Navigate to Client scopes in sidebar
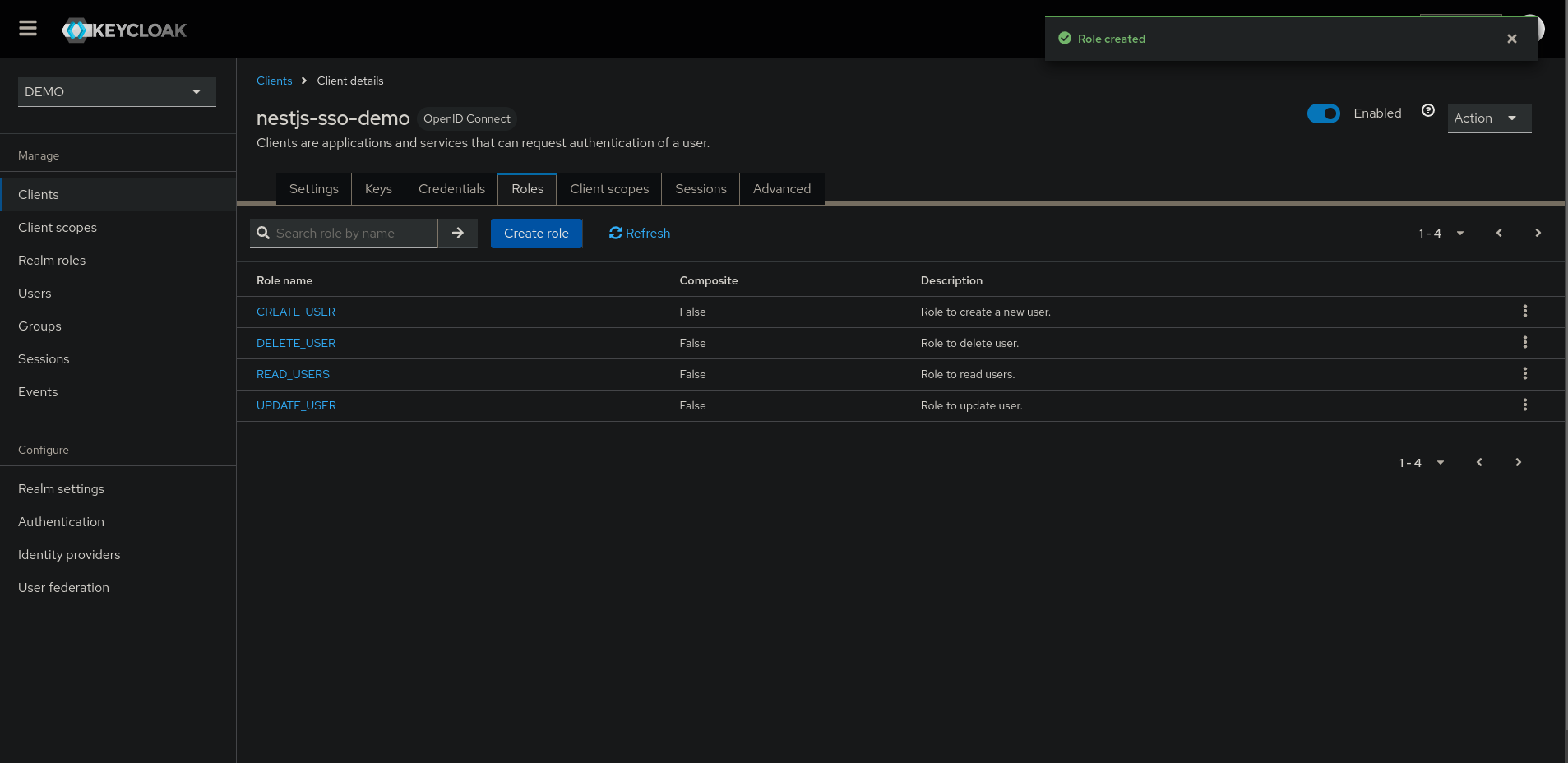 (118, 228)
